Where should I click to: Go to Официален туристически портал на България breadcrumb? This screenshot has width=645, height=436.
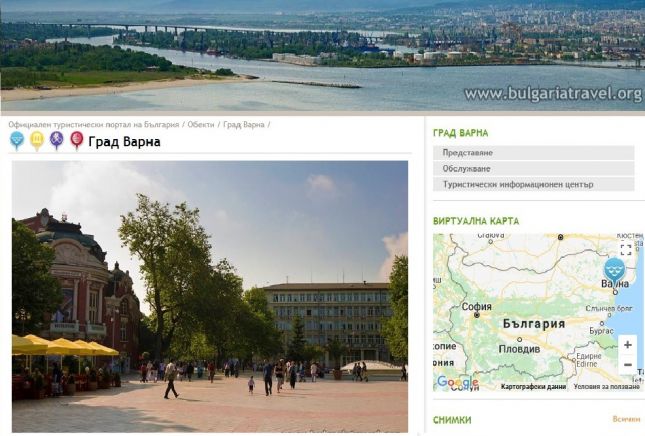click(x=94, y=124)
